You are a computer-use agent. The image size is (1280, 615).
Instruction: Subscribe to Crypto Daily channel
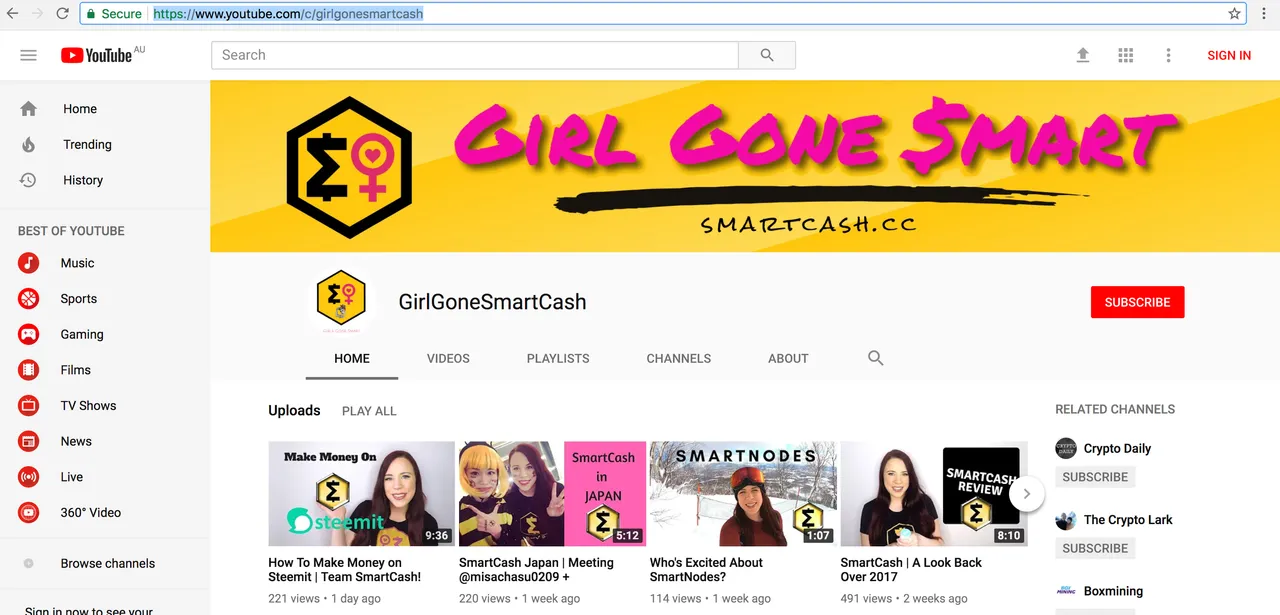[1095, 477]
